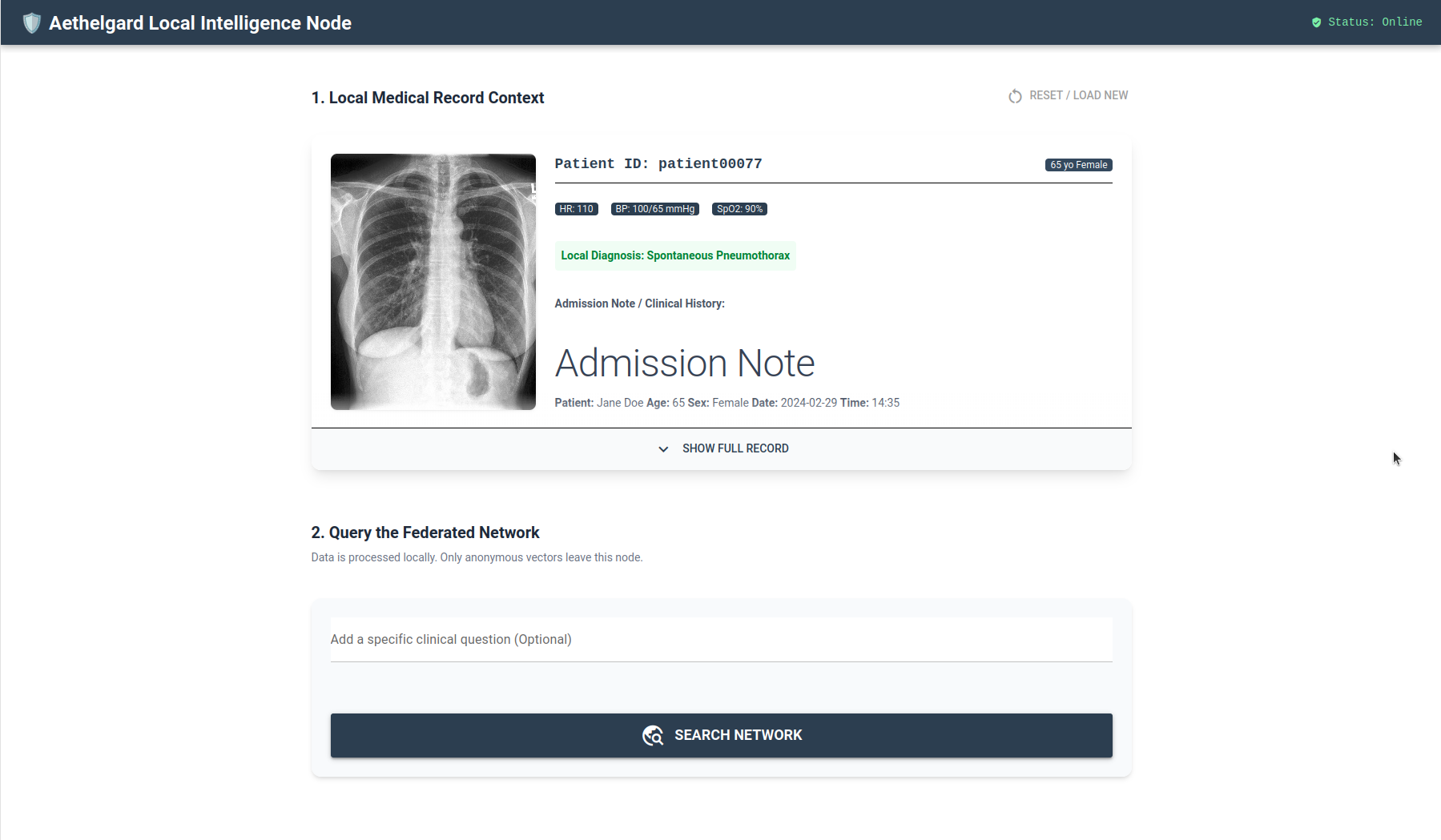The height and width of the screenshot is (840, 1441).
Task: Focus the clinical question input field
Action: (721, 639)
